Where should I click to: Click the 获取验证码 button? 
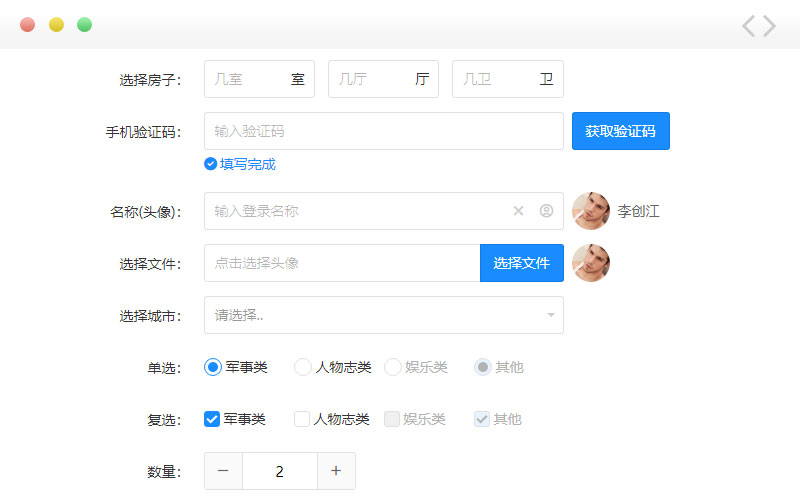click(x=620, y=131)
